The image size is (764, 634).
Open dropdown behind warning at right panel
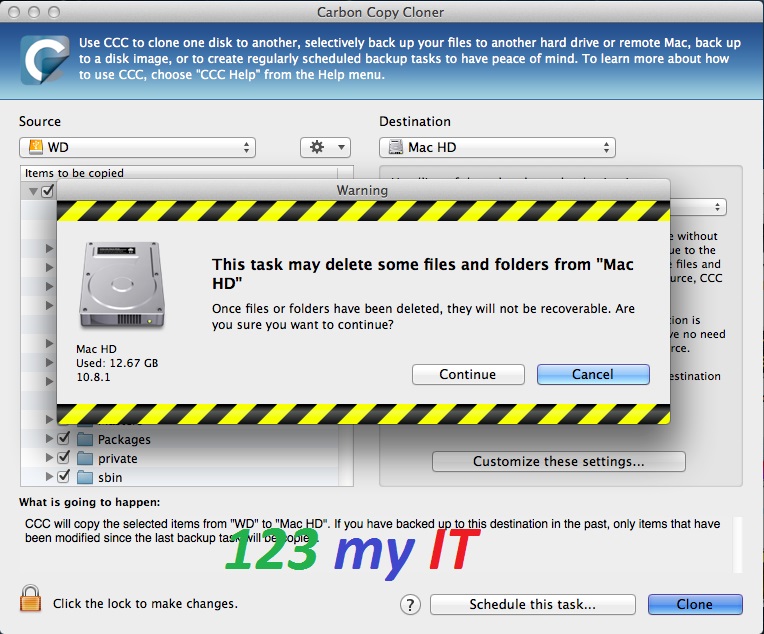click(698, 207)
